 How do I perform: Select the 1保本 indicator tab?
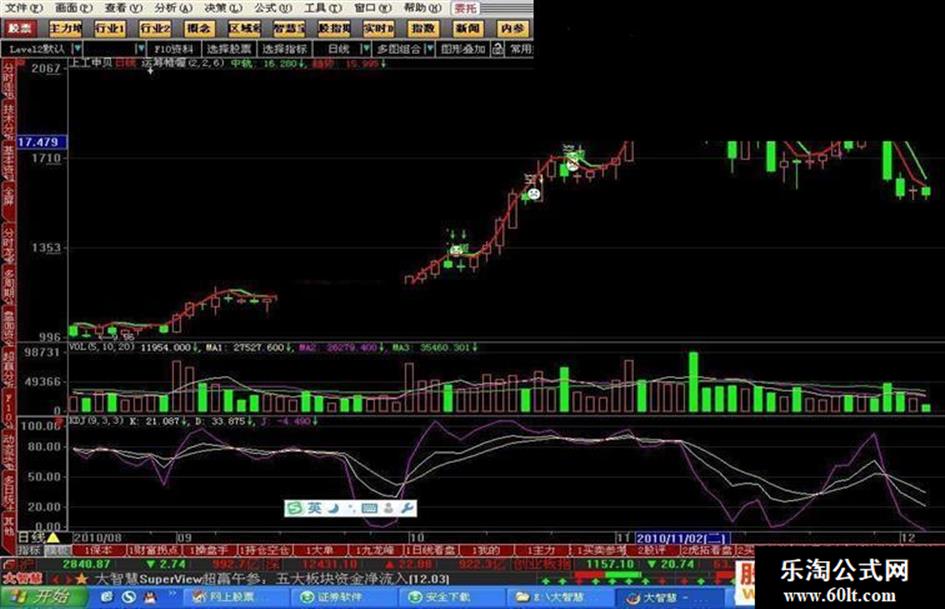pos(98,550)
